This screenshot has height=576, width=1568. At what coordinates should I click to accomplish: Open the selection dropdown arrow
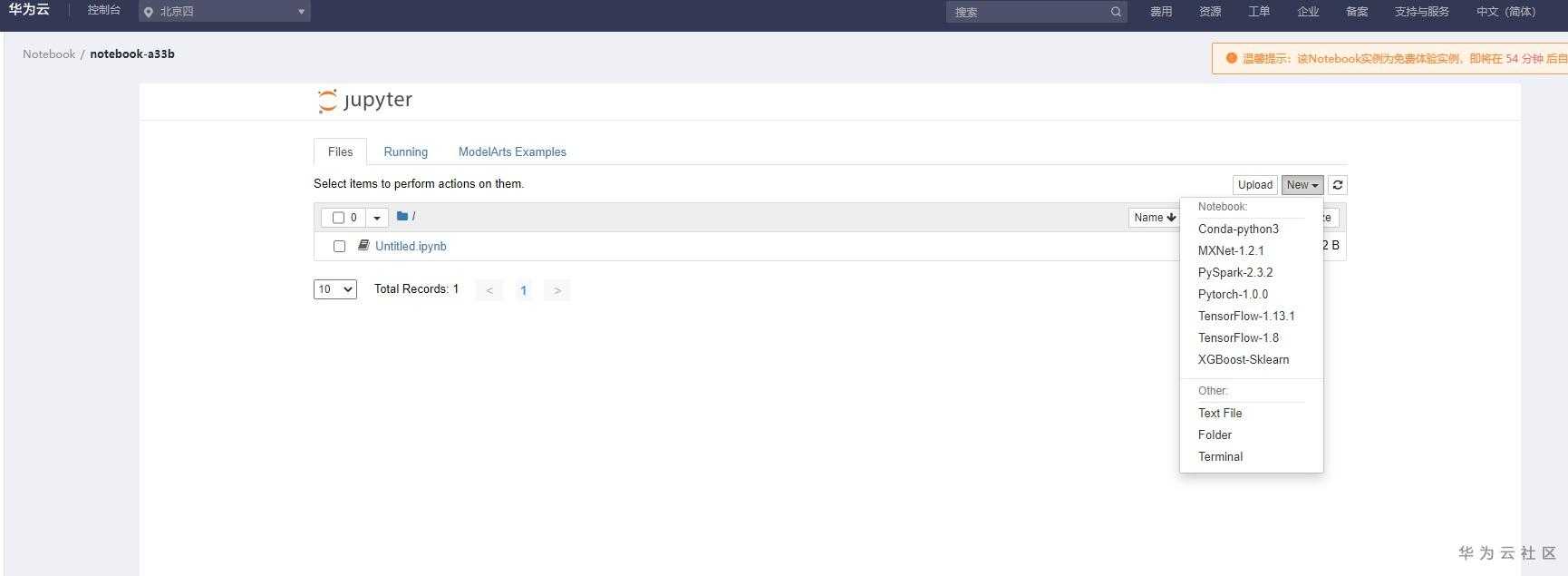377,218
